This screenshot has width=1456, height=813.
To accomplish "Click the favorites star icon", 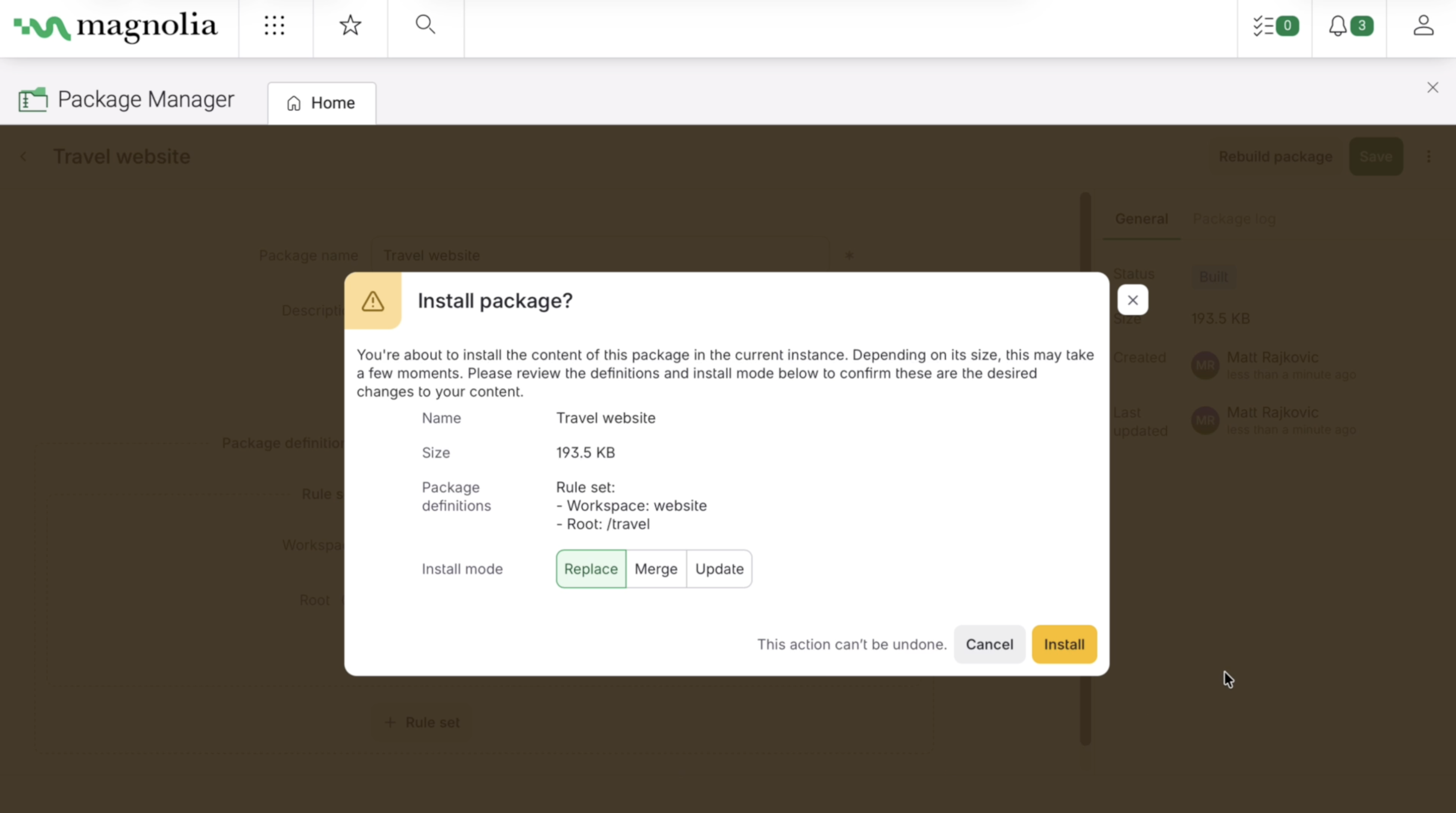I will click(350, 25).
